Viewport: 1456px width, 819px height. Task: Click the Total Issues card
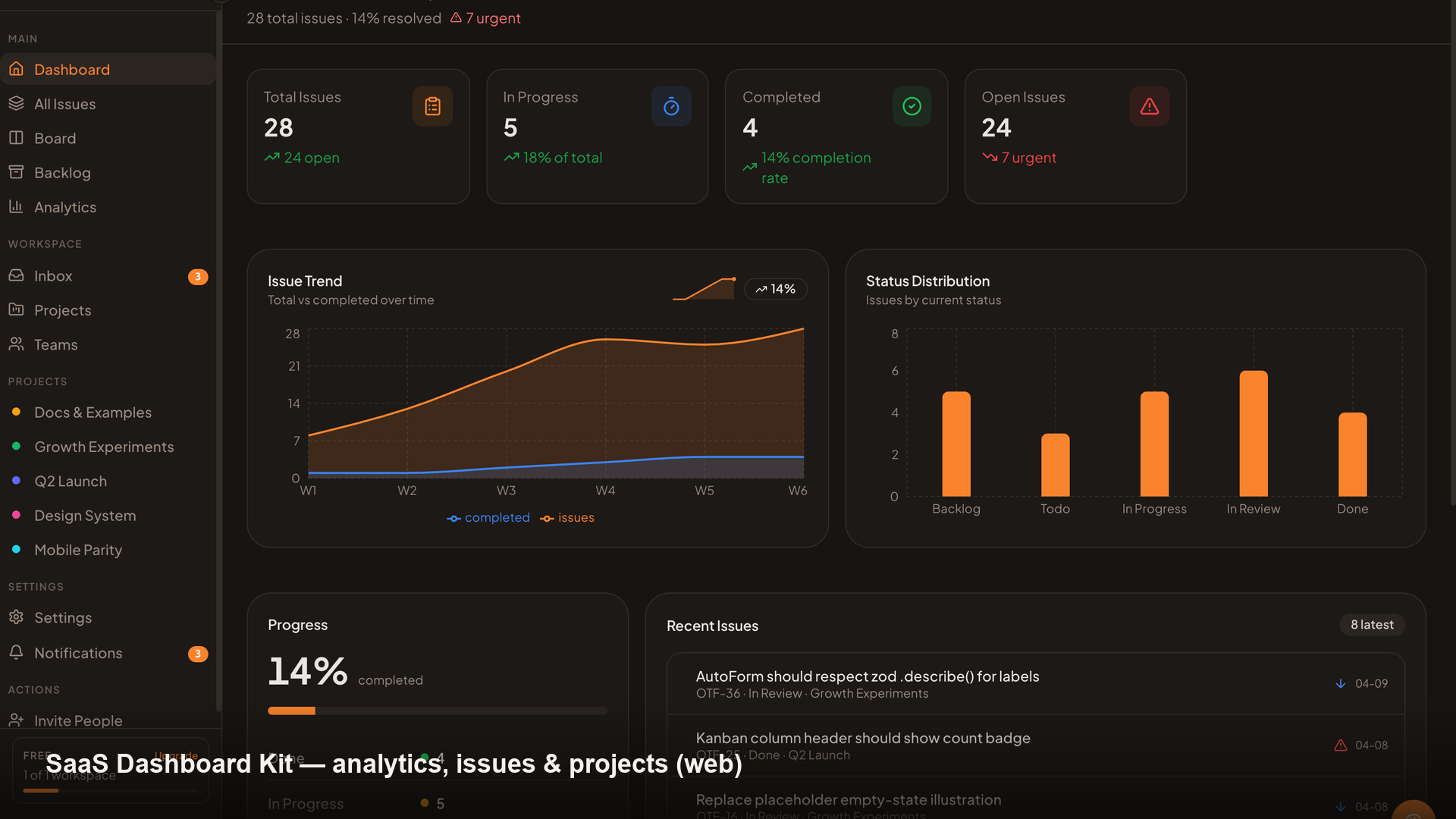pos(358,136)
